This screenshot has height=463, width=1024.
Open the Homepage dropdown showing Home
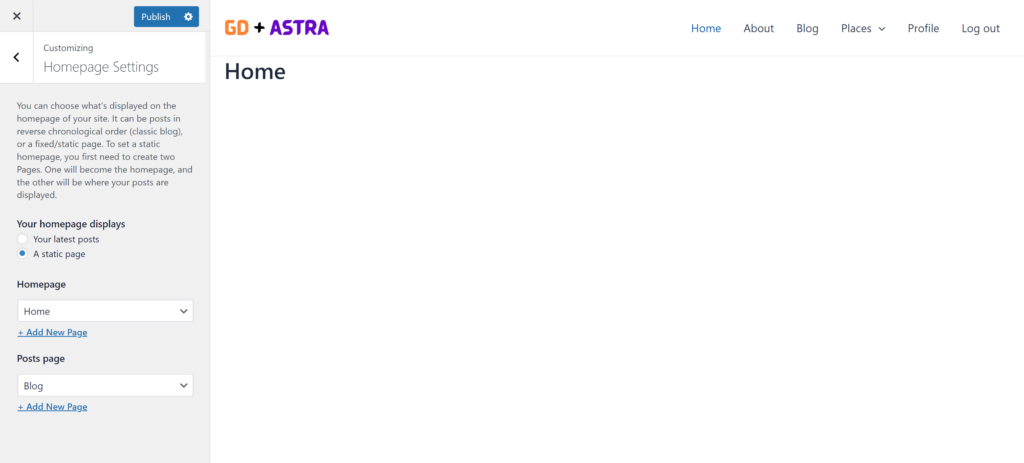coord(105,311)
